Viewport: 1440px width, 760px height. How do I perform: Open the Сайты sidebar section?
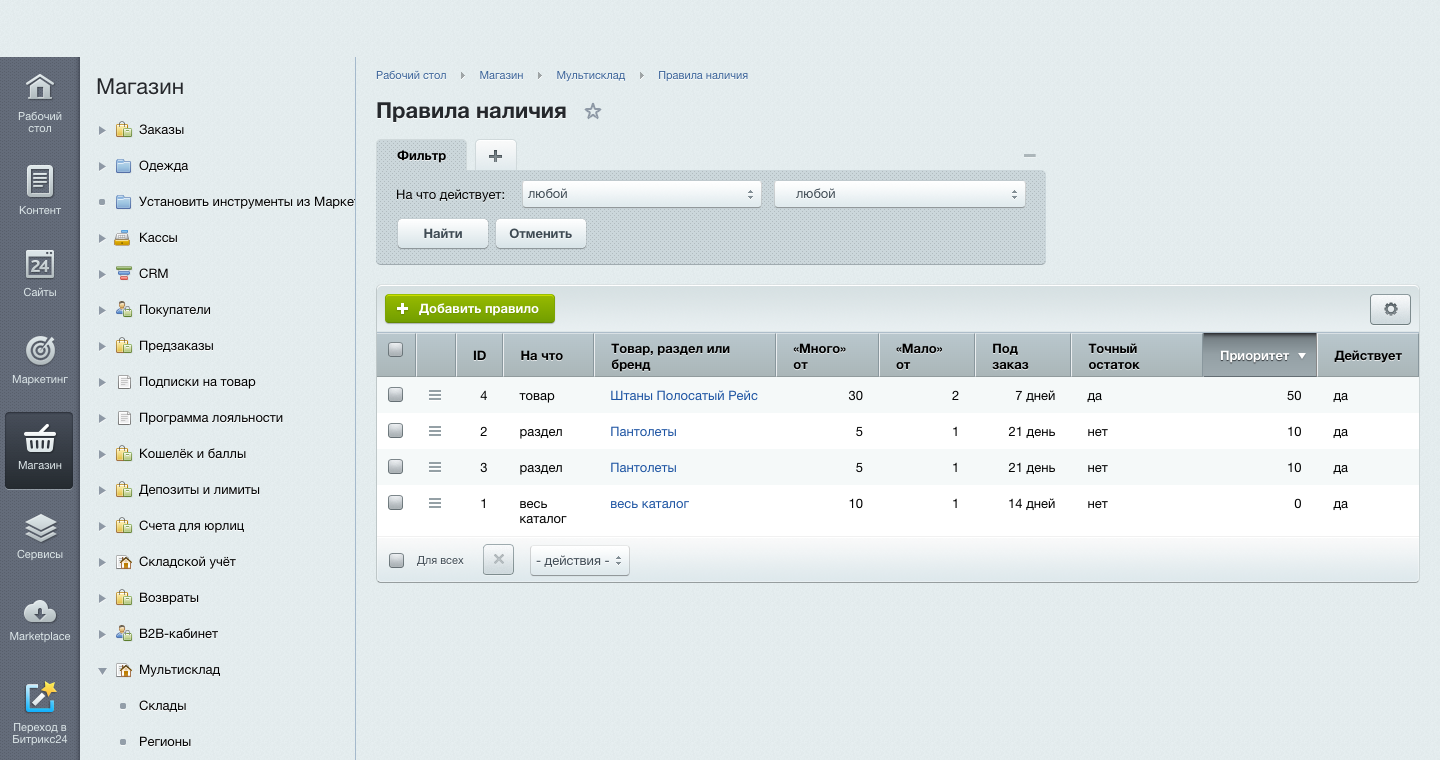[39, 272]
